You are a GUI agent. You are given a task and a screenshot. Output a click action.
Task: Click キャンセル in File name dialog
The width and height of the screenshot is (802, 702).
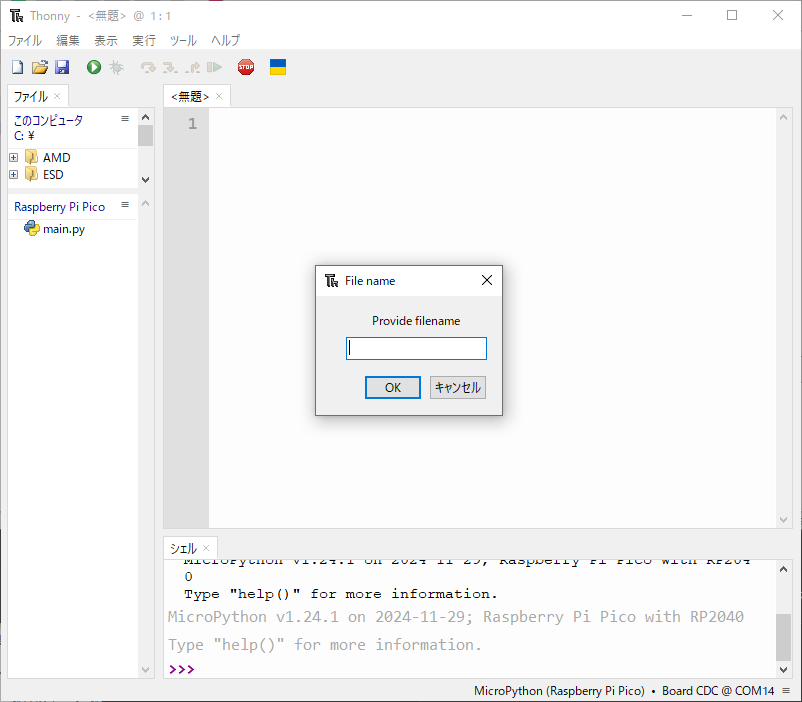[x=458, y=387]
